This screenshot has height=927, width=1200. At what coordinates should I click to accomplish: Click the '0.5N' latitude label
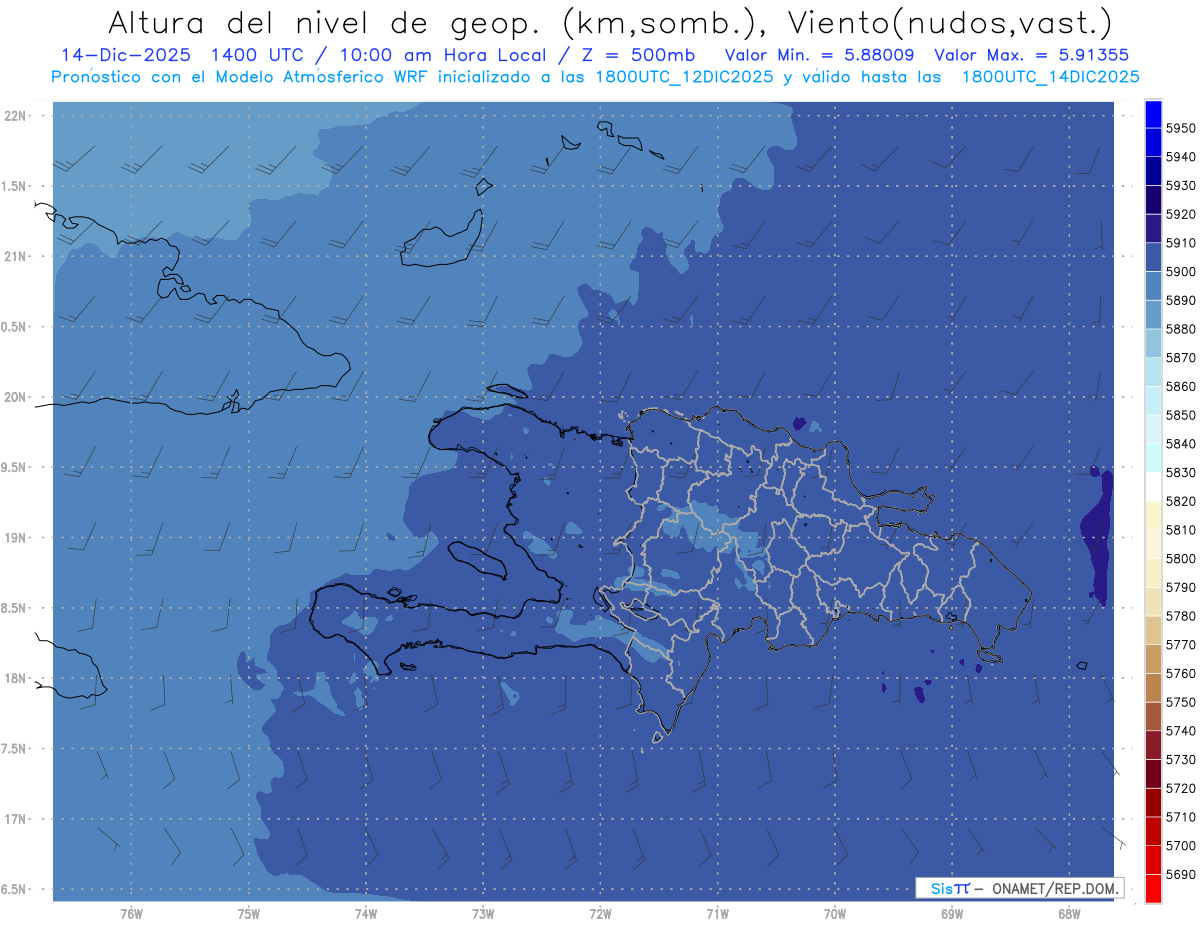point(15,327)
